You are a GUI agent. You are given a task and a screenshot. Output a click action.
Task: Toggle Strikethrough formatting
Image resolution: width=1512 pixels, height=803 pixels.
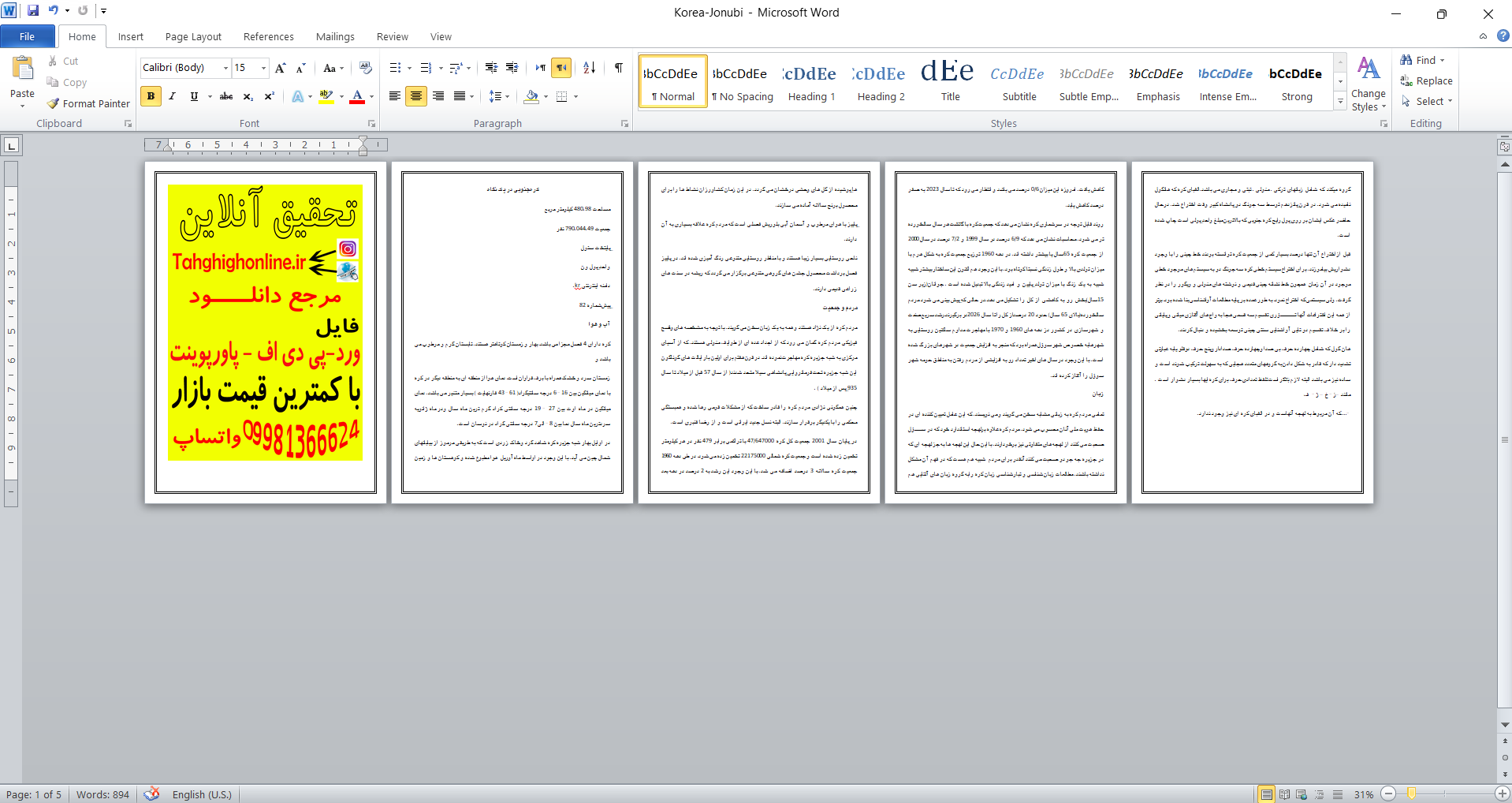[226, 96]
